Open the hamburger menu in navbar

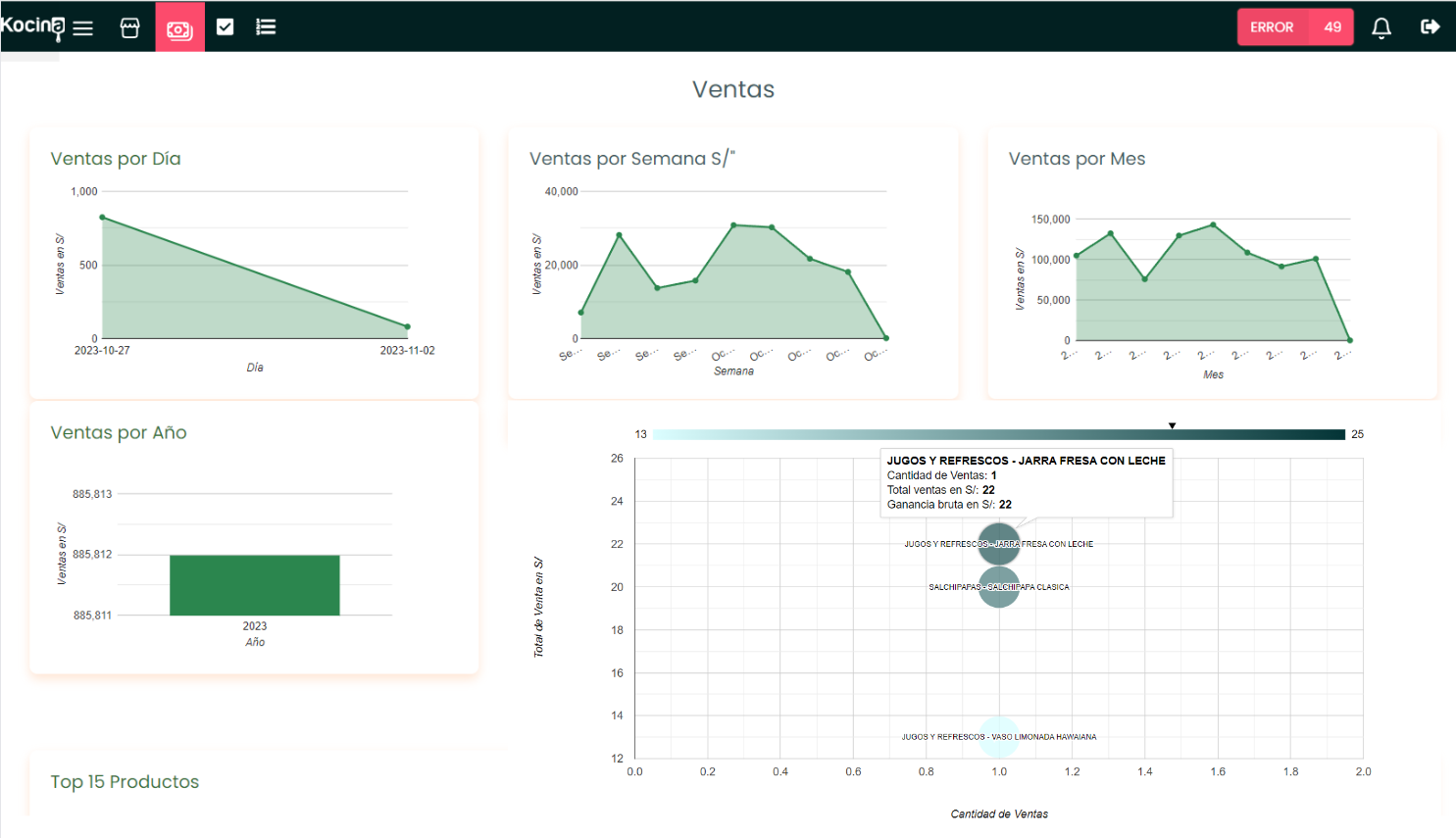[83, 27]
